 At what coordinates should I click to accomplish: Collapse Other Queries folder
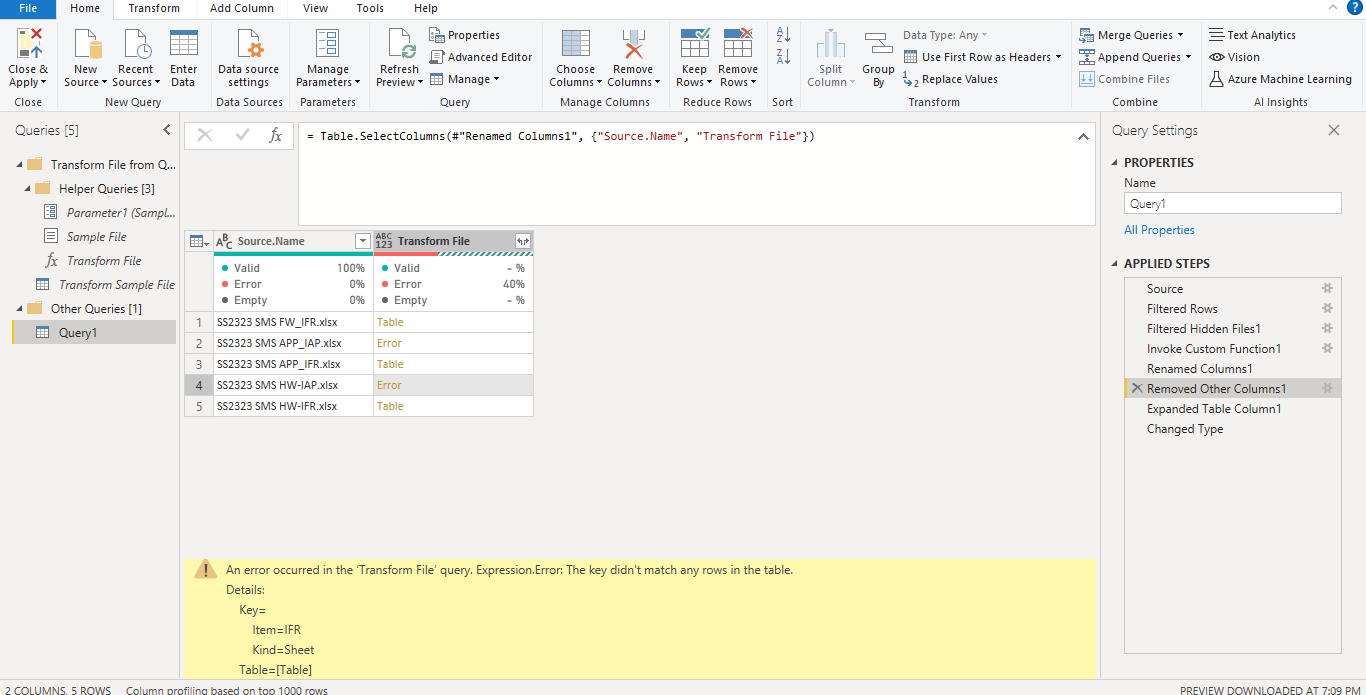tap(17, 308)
